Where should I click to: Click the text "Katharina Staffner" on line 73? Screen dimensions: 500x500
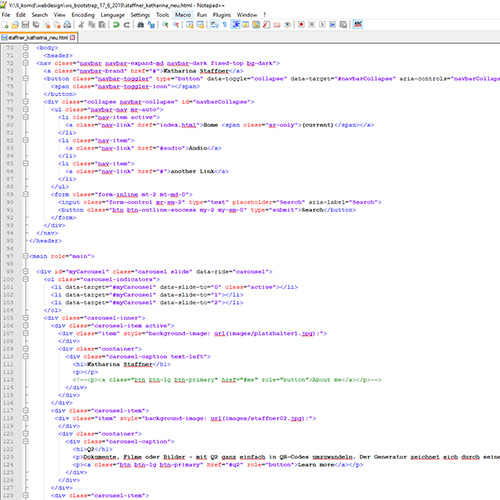(x=196, y=71)
